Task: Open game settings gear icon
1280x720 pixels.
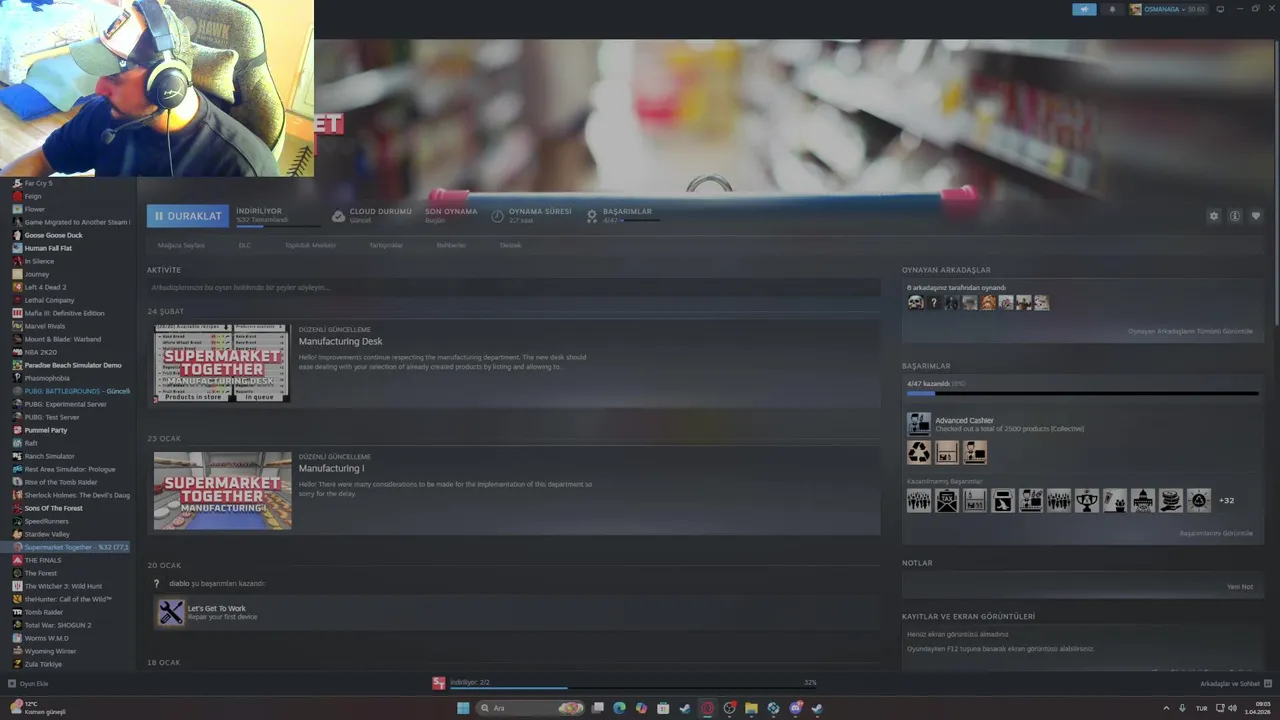Action: point(1214,216)
